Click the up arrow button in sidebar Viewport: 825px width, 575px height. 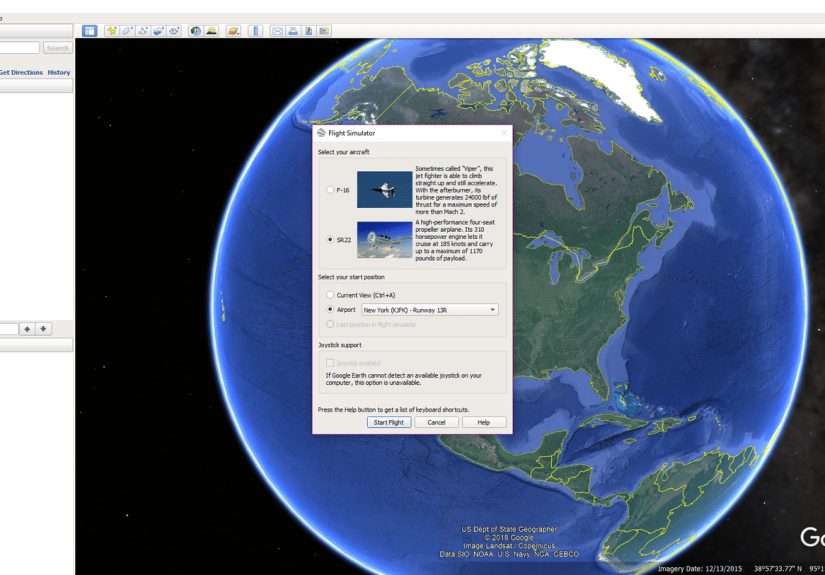27,329
